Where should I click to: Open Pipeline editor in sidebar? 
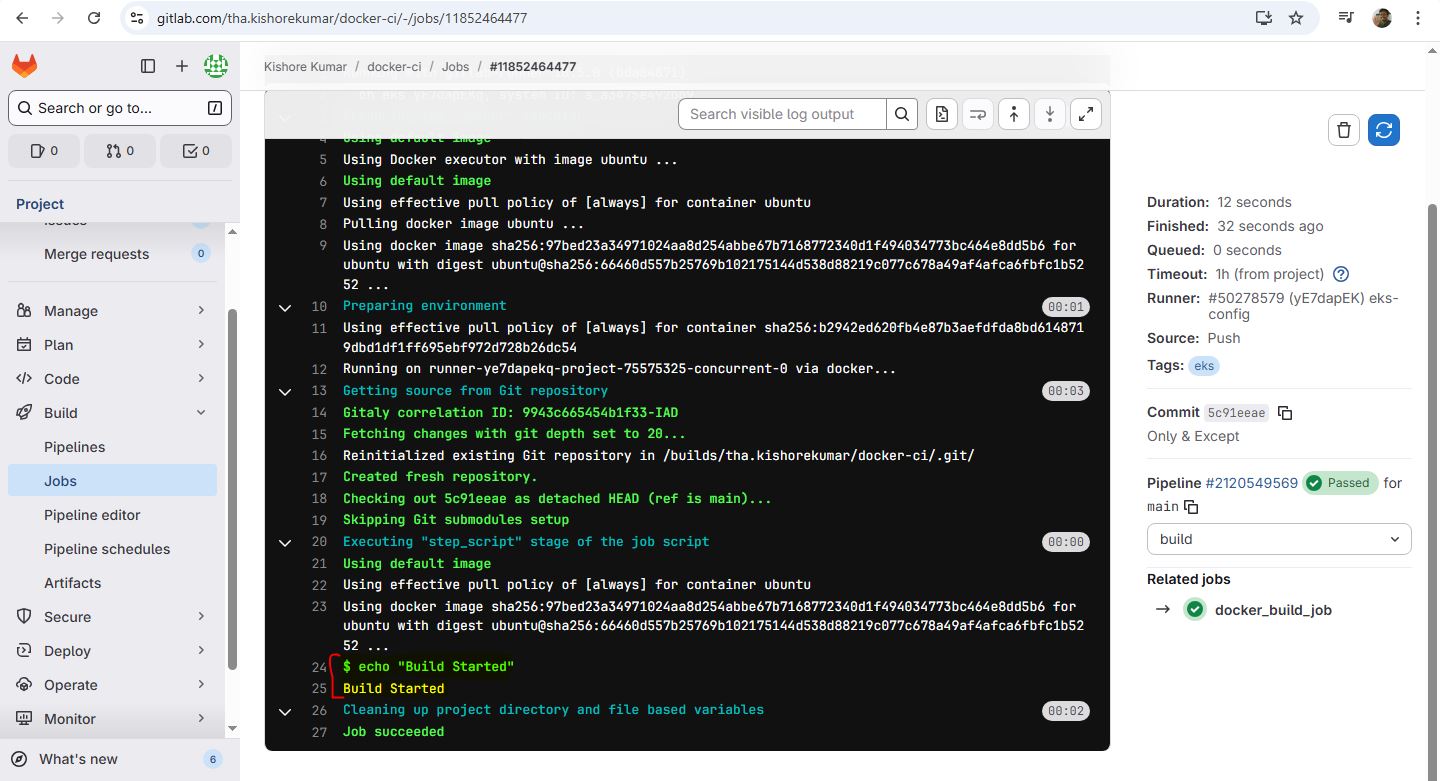[x=92, y=515]
